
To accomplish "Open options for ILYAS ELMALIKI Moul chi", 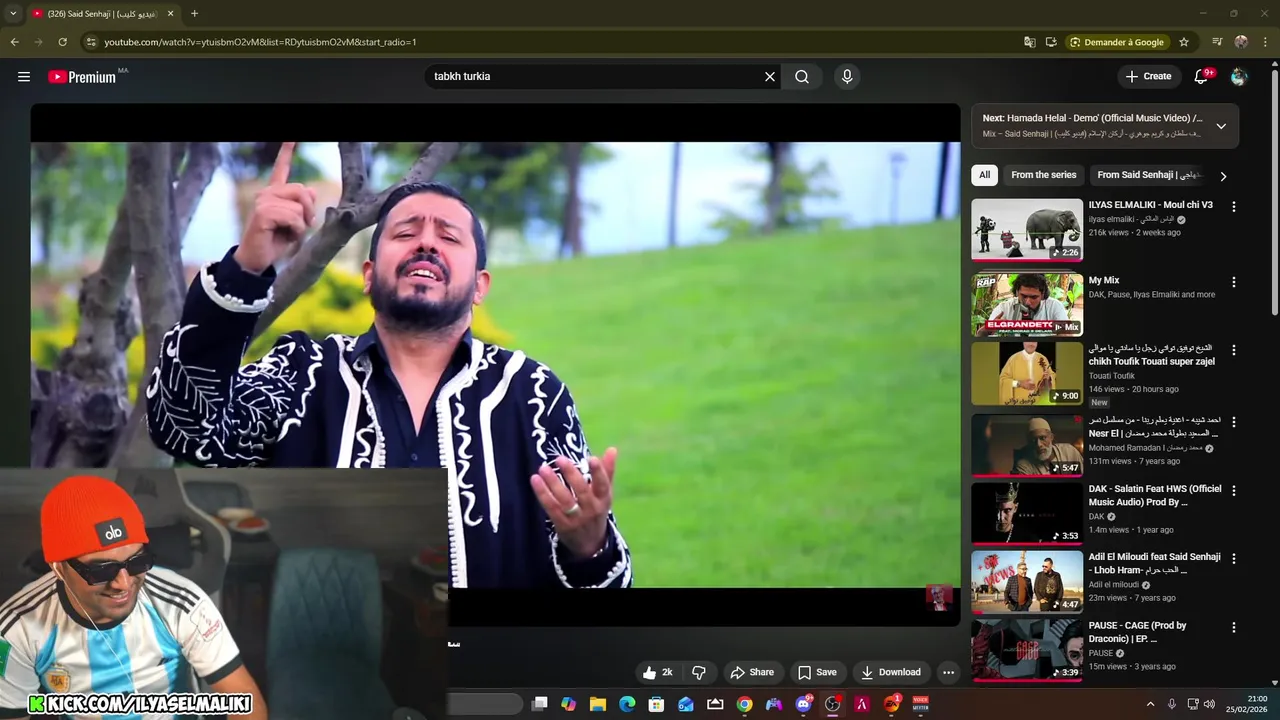I will coord(1233,206).
